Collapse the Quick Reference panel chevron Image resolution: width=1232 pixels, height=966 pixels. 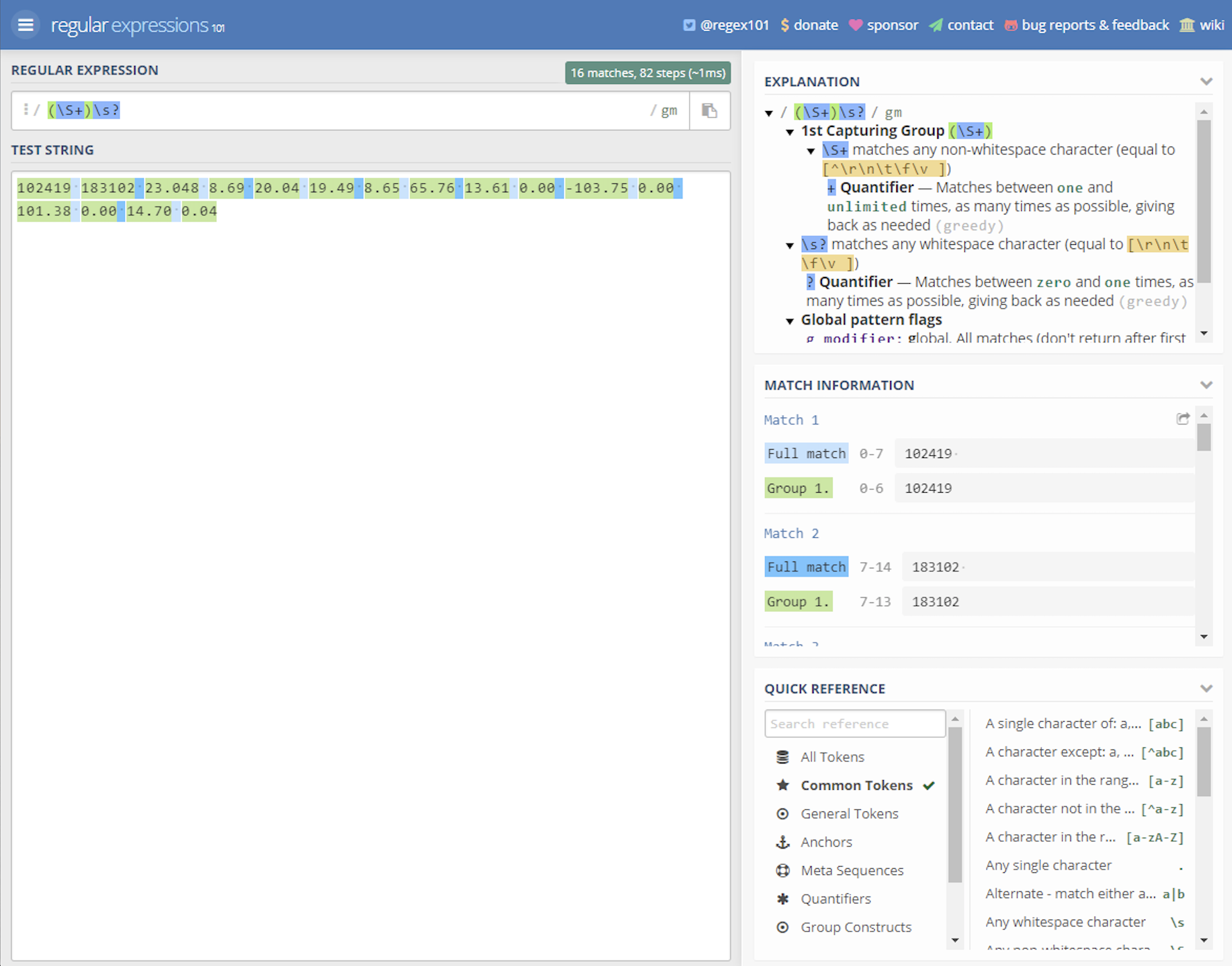click(1206, 689)
